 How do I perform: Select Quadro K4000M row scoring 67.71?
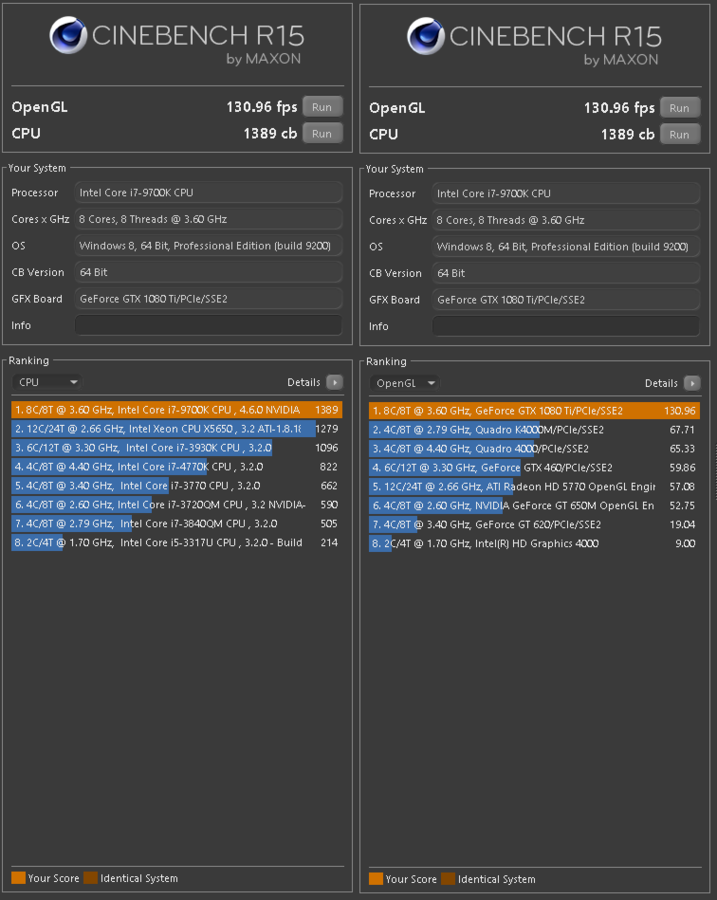[534, 430]
